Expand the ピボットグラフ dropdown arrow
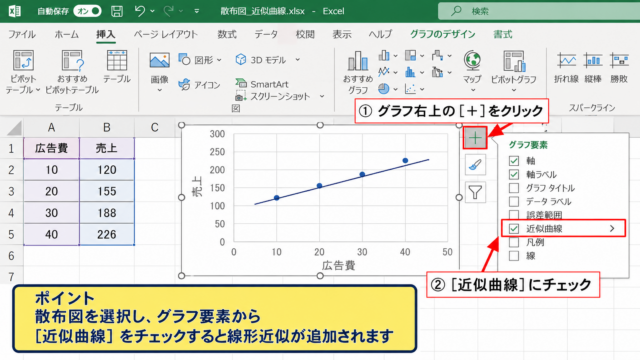The width and height of the screenshot is (640, 360). (x=513, y=90)
